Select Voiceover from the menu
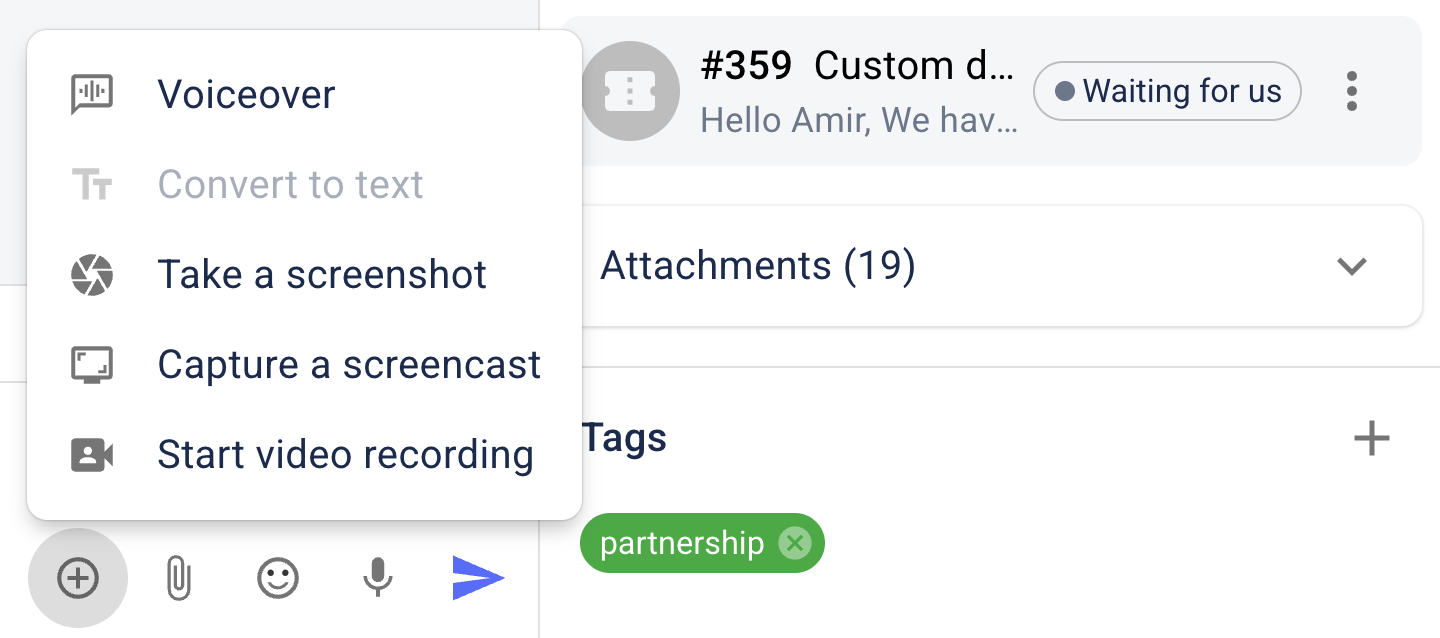This screenshot has width=1440, height=638. 246,95
